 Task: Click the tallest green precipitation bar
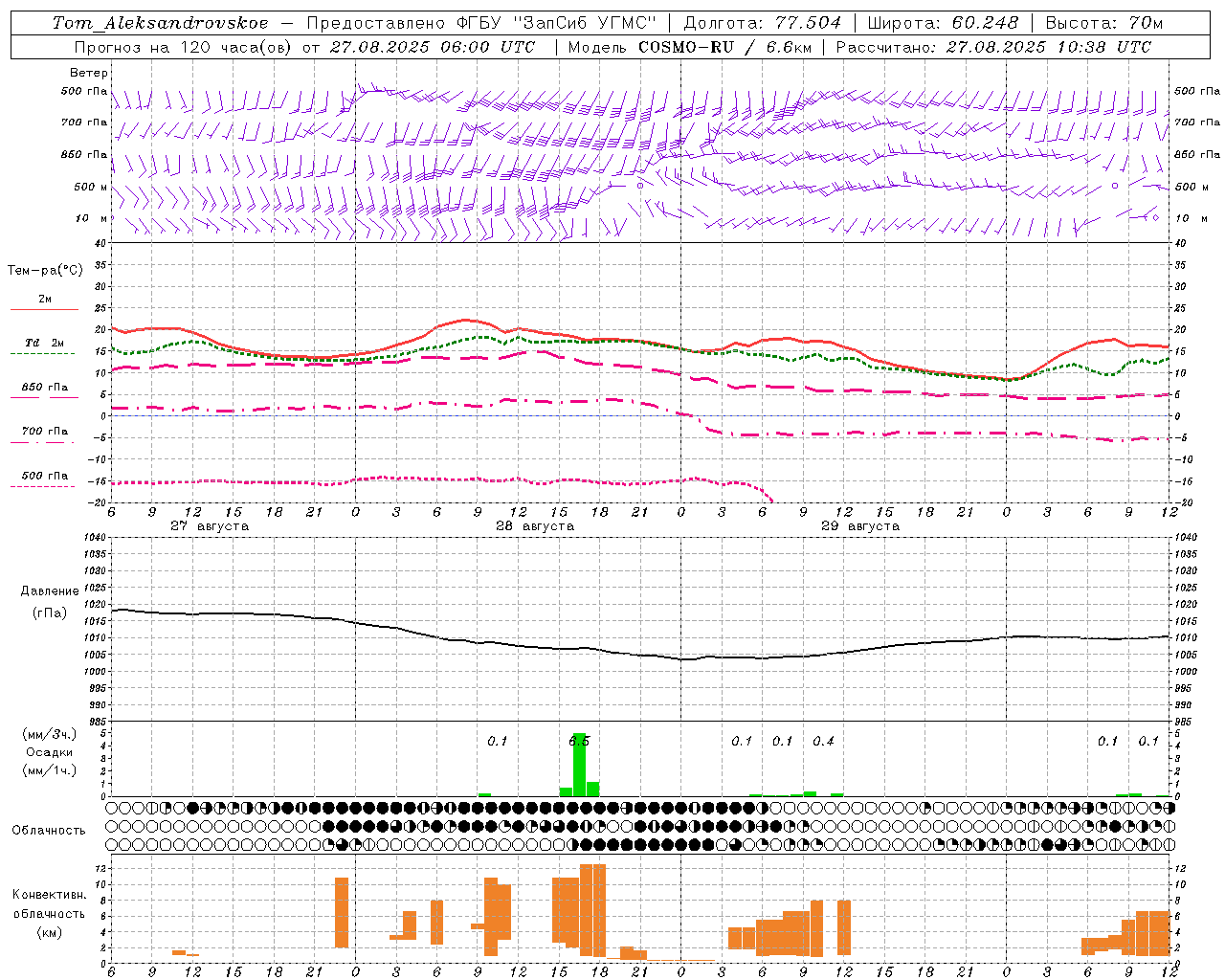pos(579,765)
